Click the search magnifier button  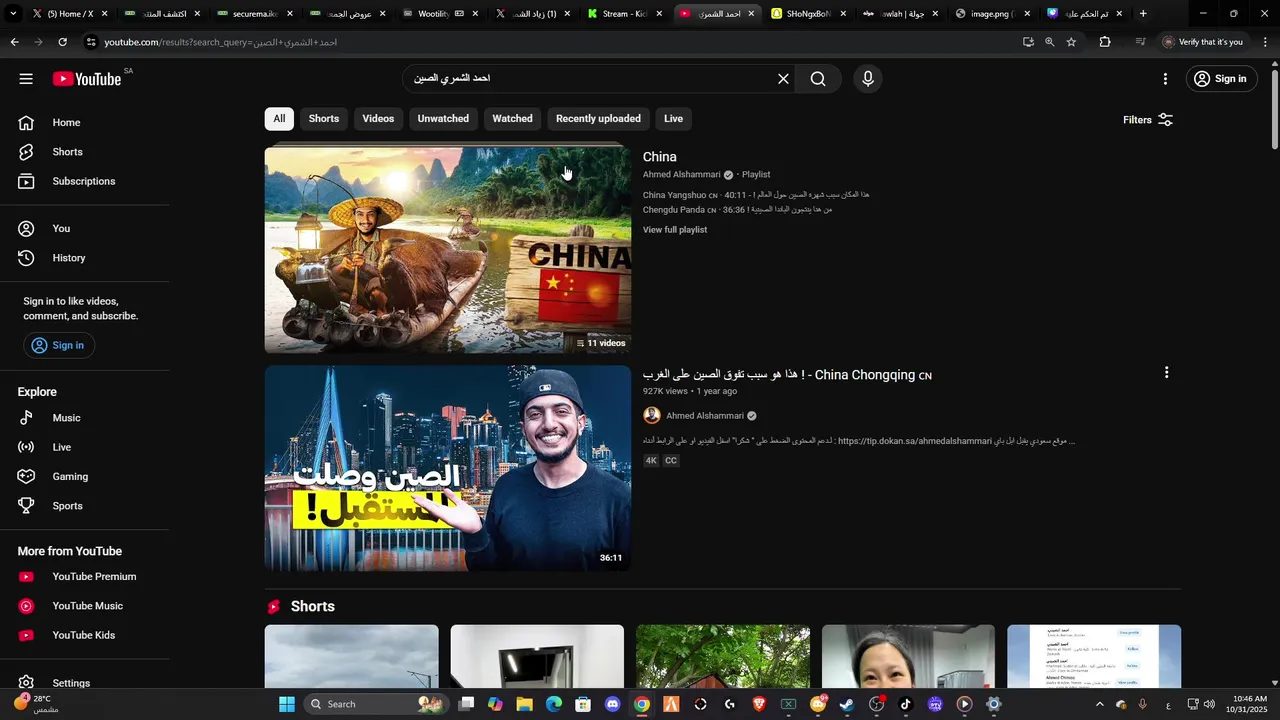click(x=818, y=79)
